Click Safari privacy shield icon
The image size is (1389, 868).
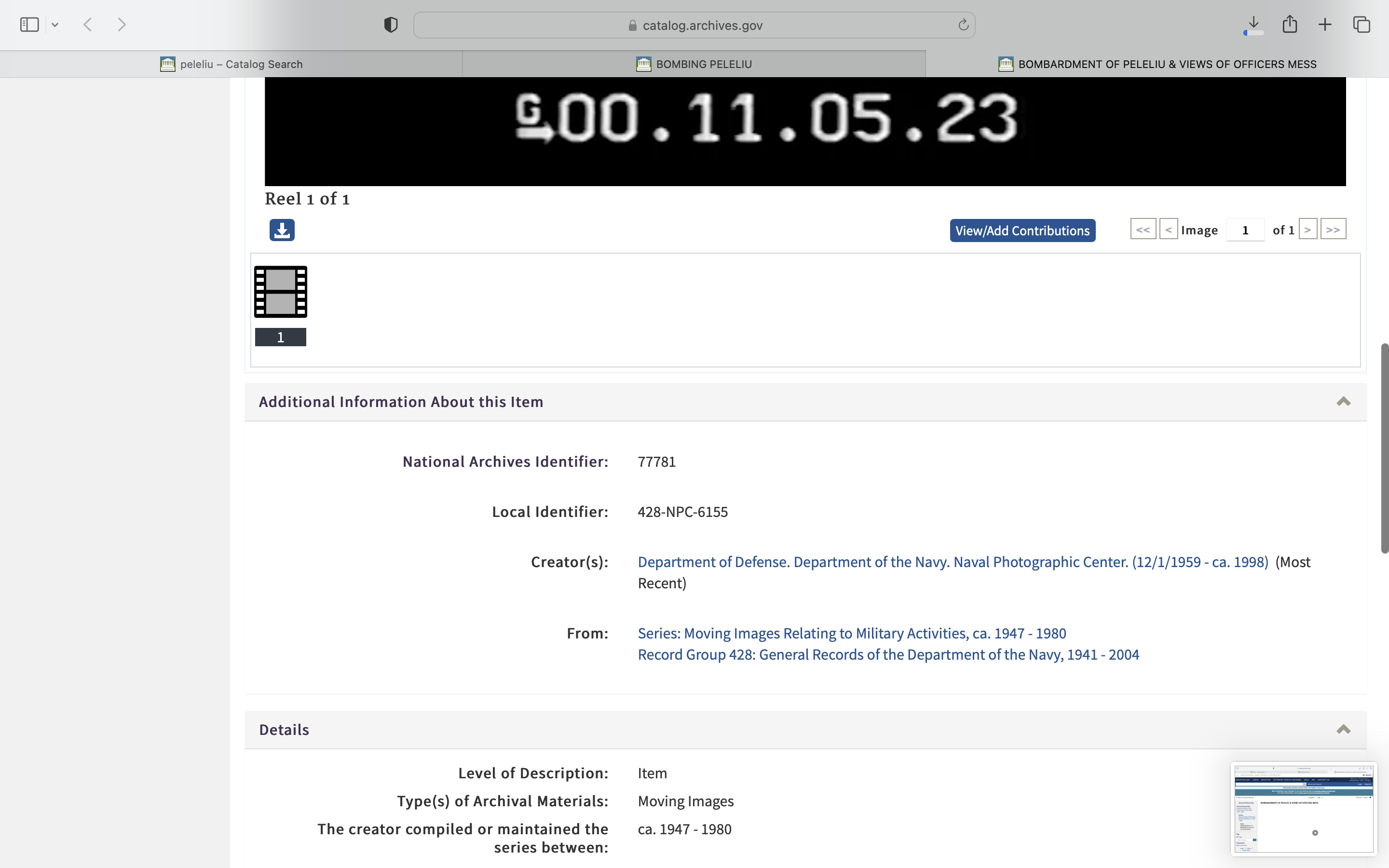click(391, 25)
